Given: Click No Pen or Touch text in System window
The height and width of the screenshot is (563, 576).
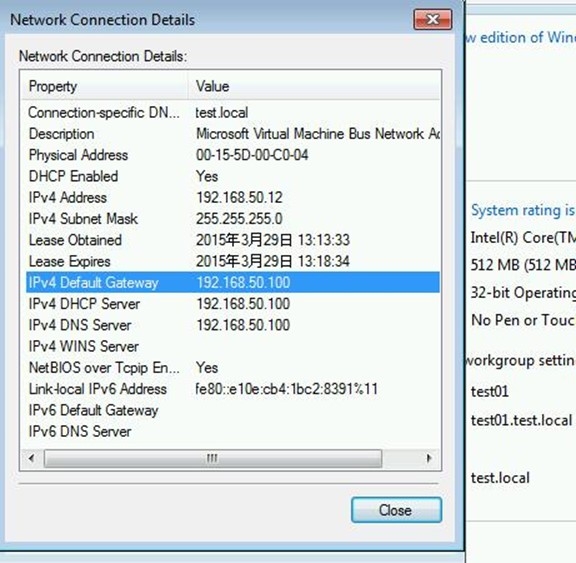Looking at the screenshot, I should pos(523,320).
